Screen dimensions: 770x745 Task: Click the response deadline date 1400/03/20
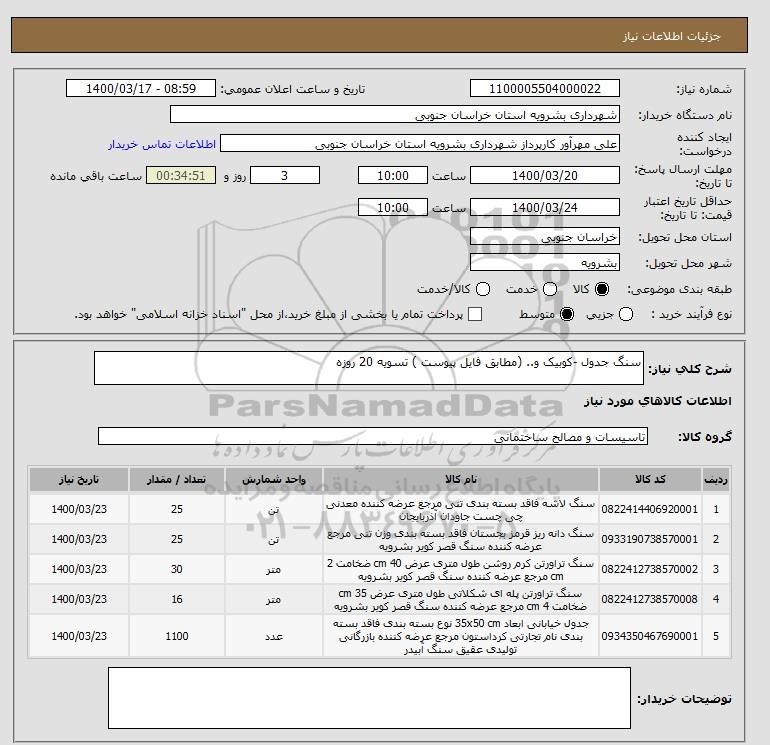(545, 175)
